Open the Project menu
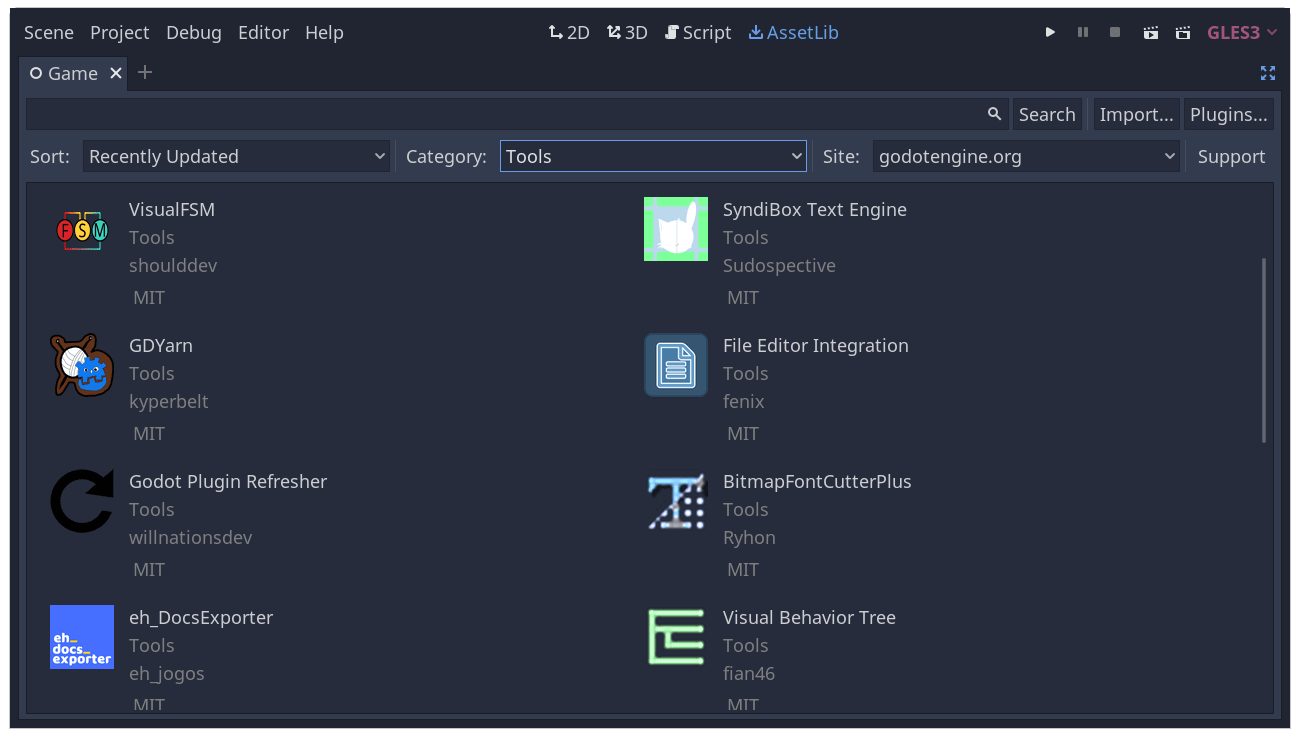This screenshot has width=1300, height=738. coord(119,32)
